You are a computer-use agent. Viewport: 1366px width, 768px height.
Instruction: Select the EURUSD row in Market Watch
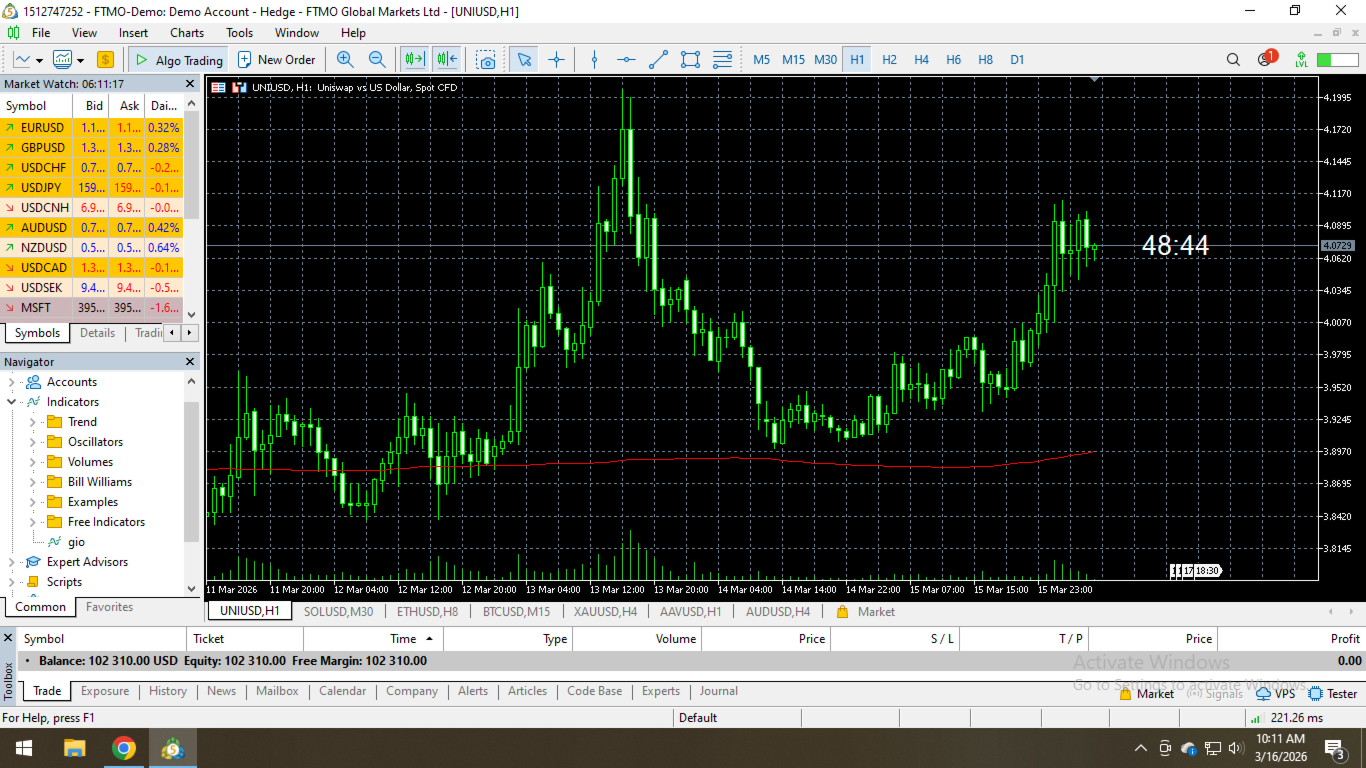[92, 128]
